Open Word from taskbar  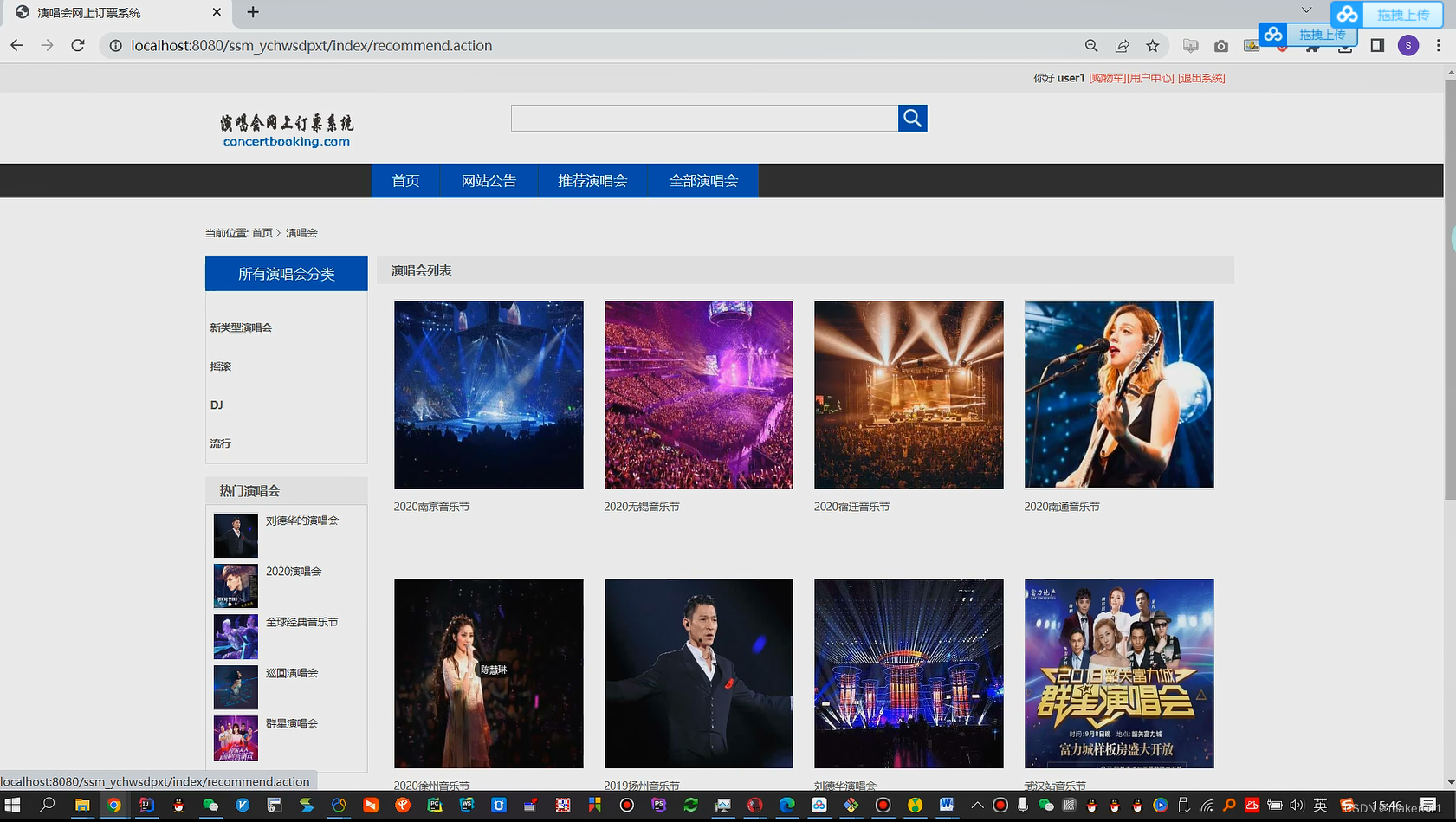(x=947, y=805)
